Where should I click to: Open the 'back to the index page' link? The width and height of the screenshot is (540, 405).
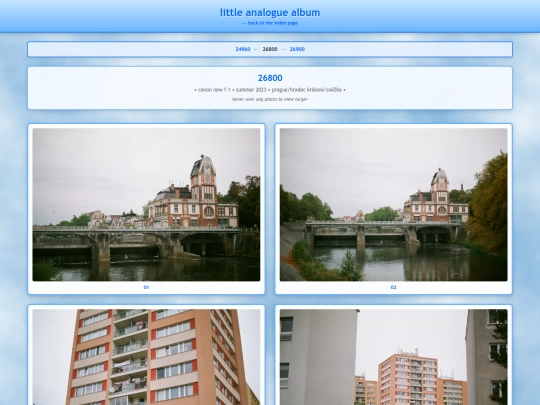click(270, 23)
